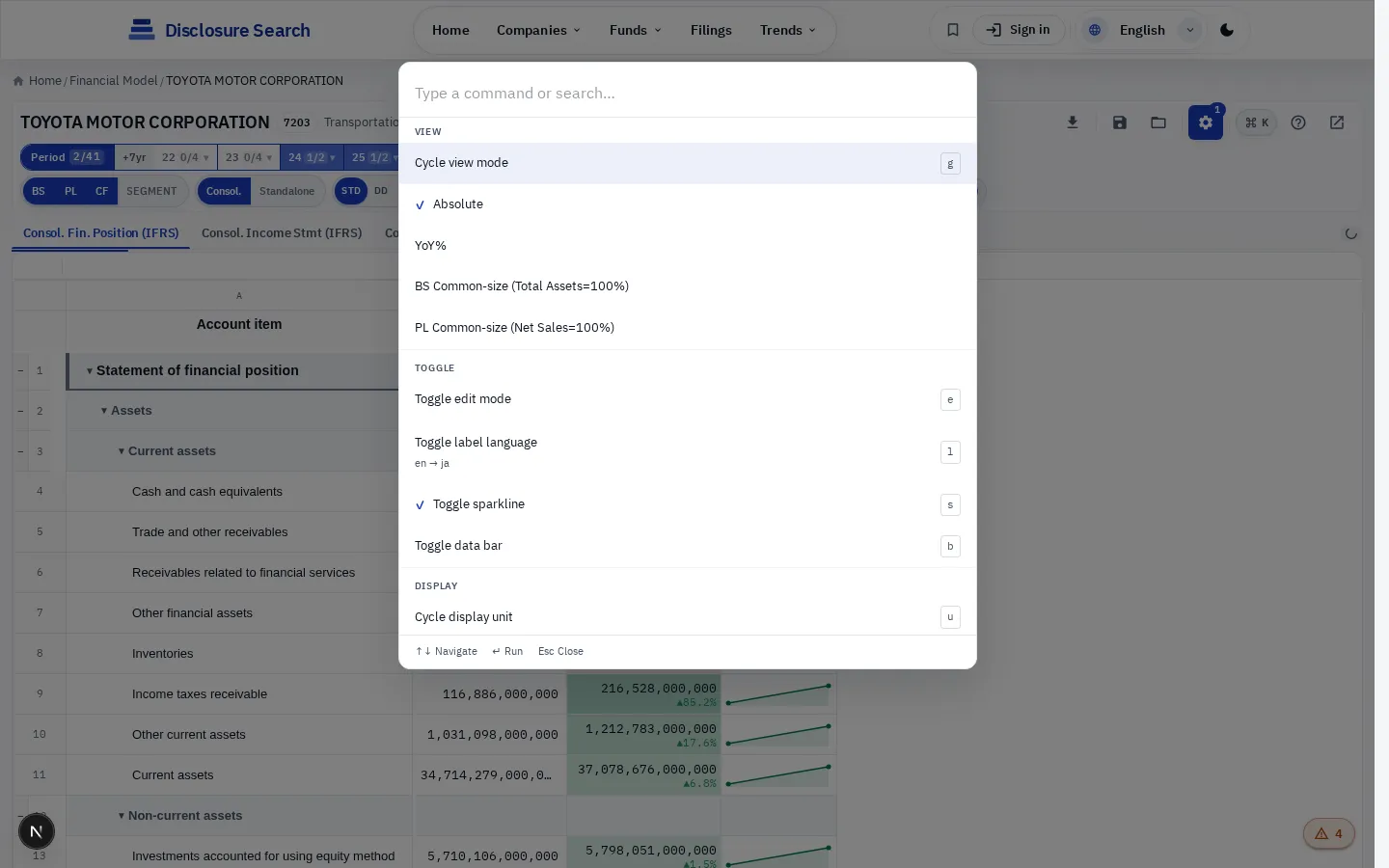Click the bookmark icon in header
Image resolution: width=1389 pixels, height=868 pixels.
click(952, 30)
